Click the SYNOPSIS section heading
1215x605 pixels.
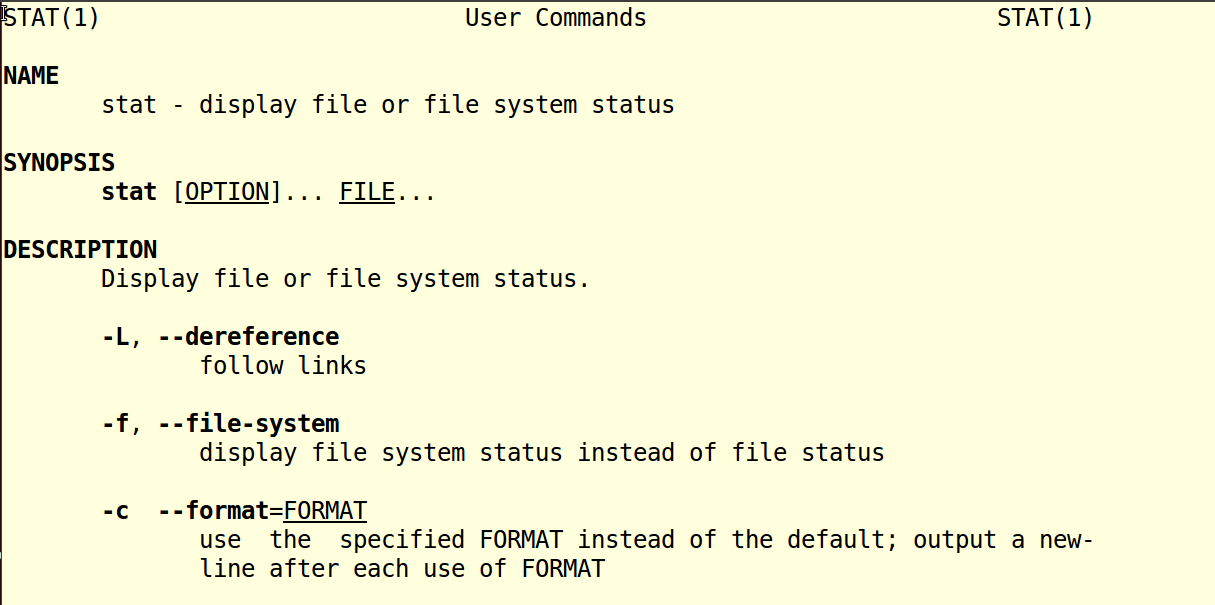pos(59,163)
